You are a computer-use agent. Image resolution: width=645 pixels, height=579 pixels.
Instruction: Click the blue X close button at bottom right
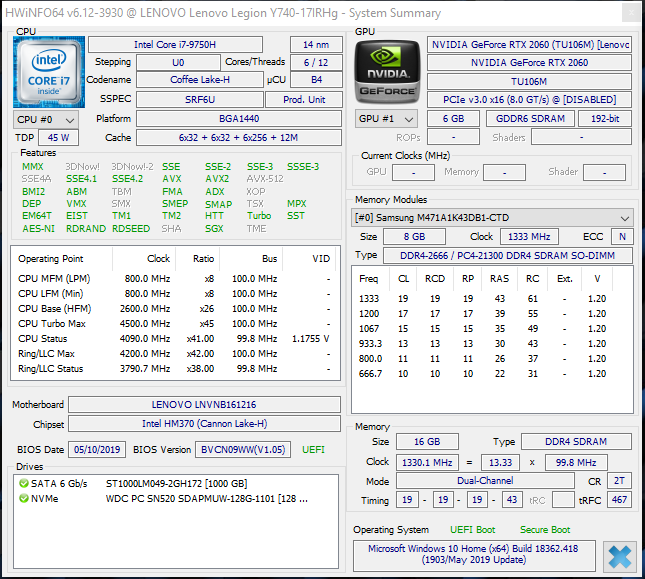click(x=619, y=556)
